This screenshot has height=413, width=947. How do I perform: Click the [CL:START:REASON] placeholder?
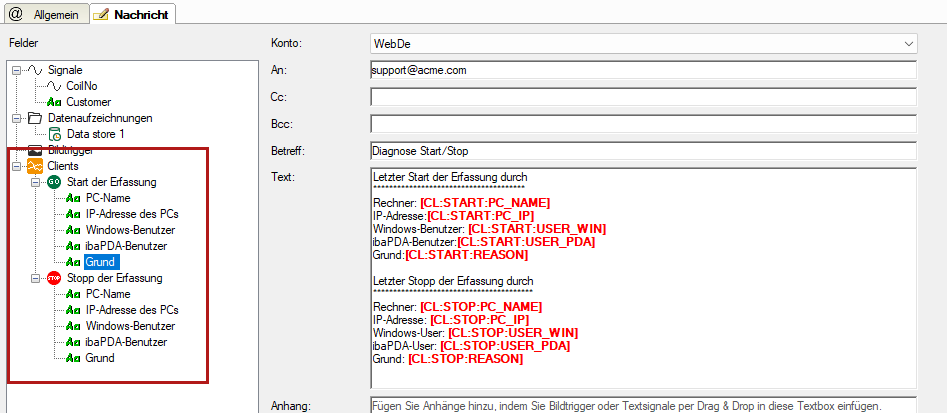tap(466, 255)
